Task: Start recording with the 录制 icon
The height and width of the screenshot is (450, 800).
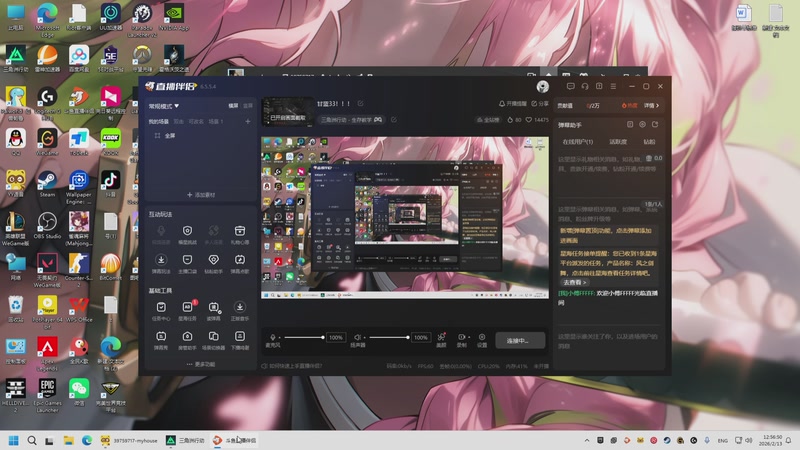Action: click(460, 340)
